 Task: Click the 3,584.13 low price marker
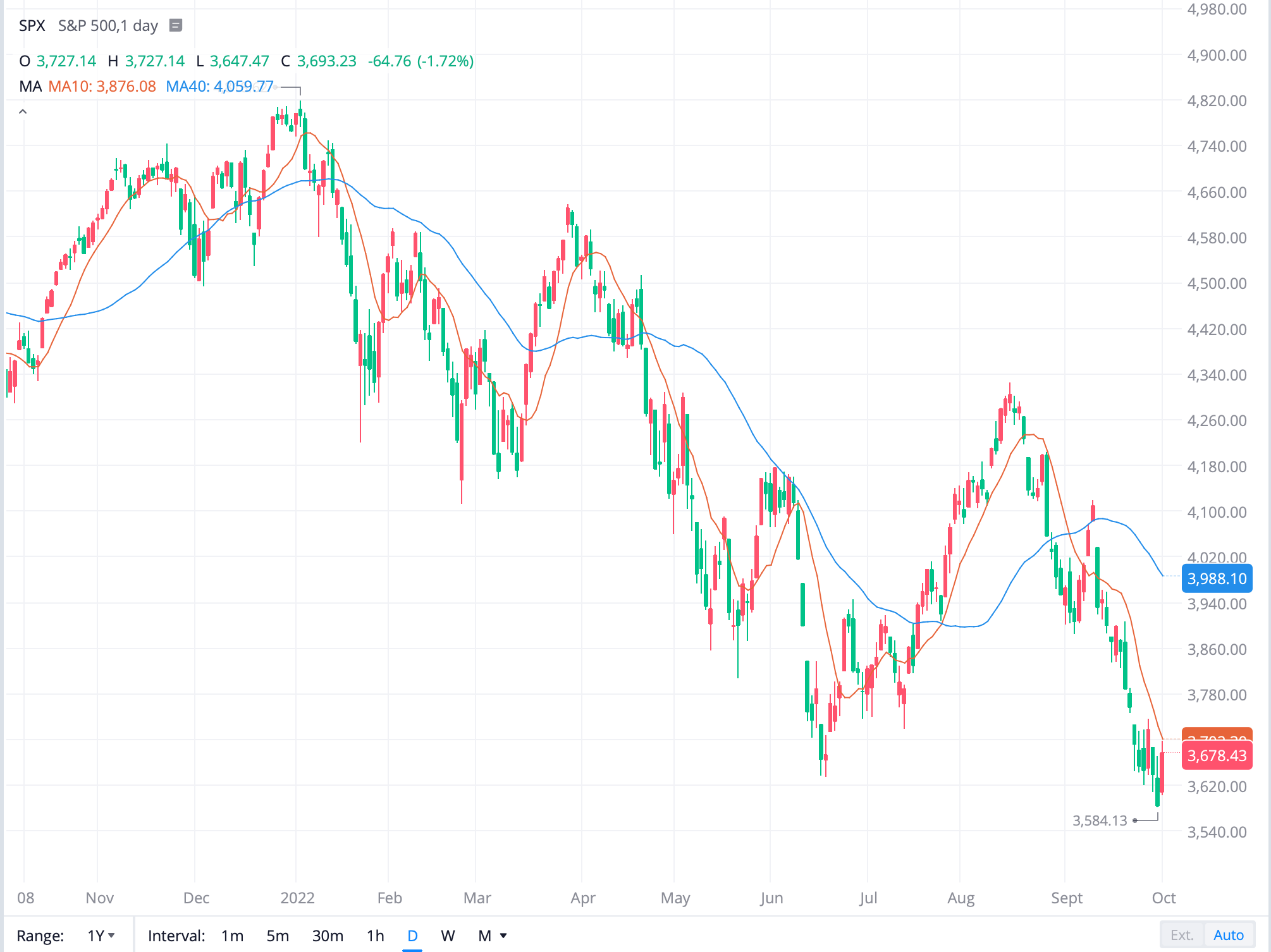pos(1098,821)
